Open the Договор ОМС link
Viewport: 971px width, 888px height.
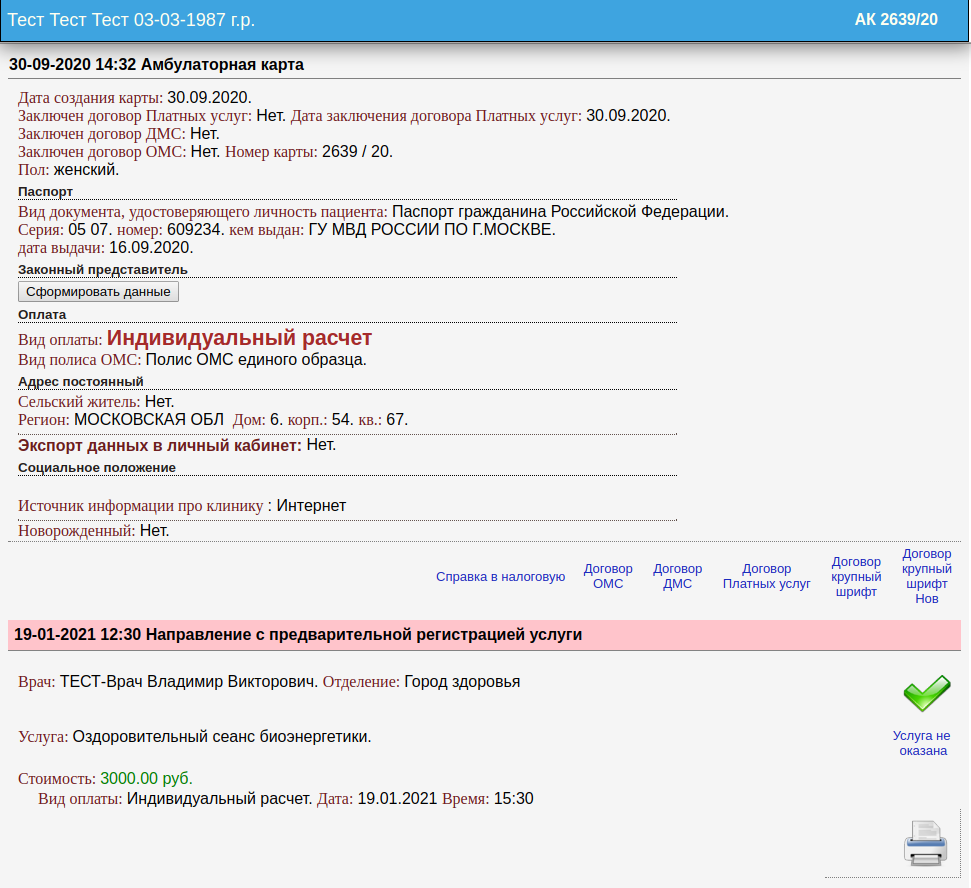tap(608, 576)
